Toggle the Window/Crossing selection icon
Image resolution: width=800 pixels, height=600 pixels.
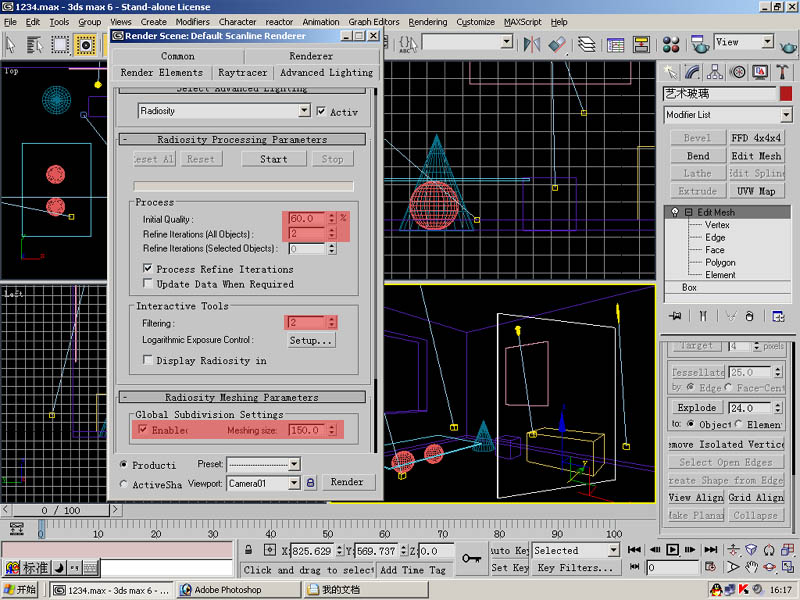(x=86, y=44)
